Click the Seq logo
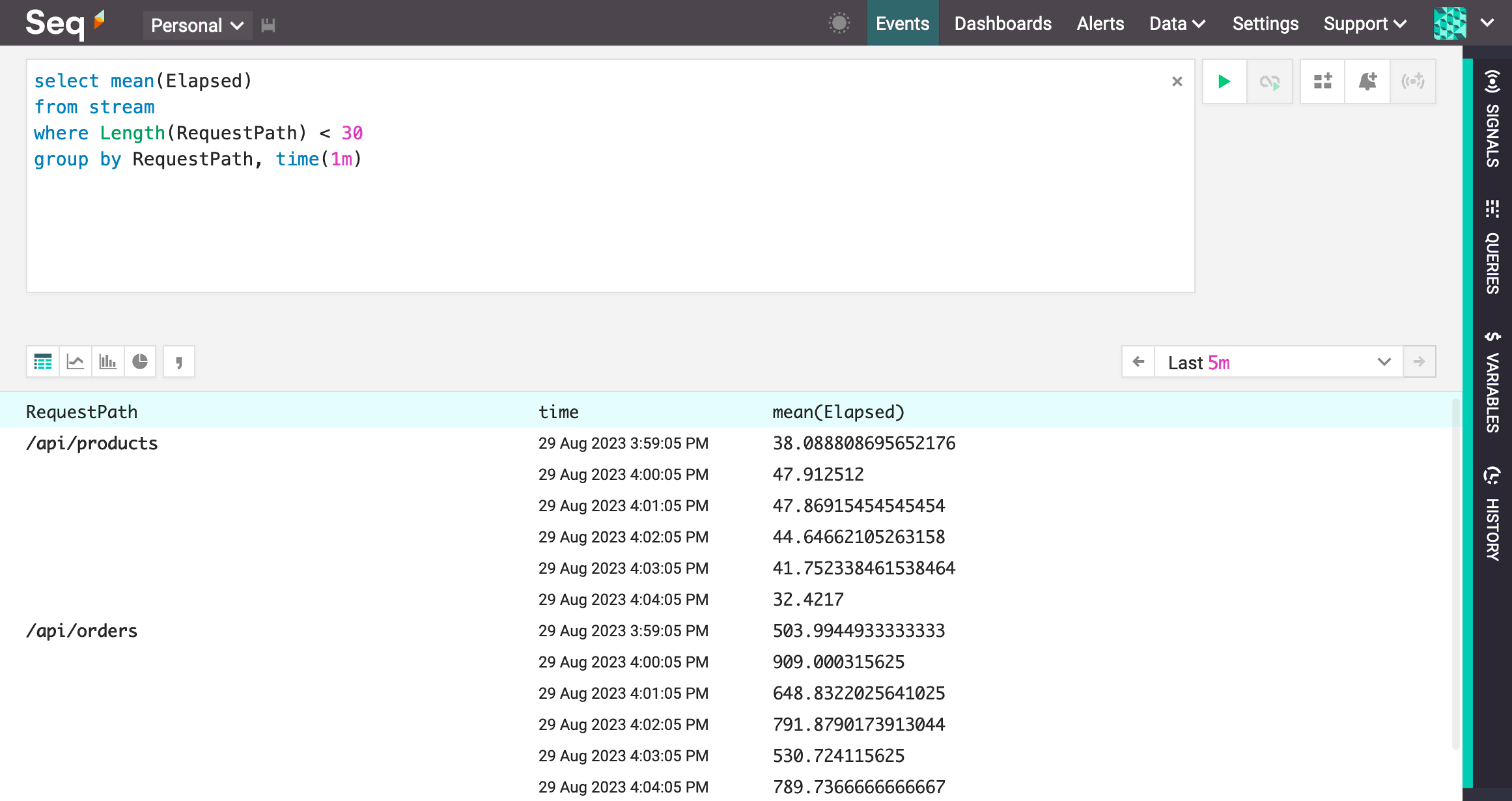Screen dimensions: 1512x801 coord(64,23)
